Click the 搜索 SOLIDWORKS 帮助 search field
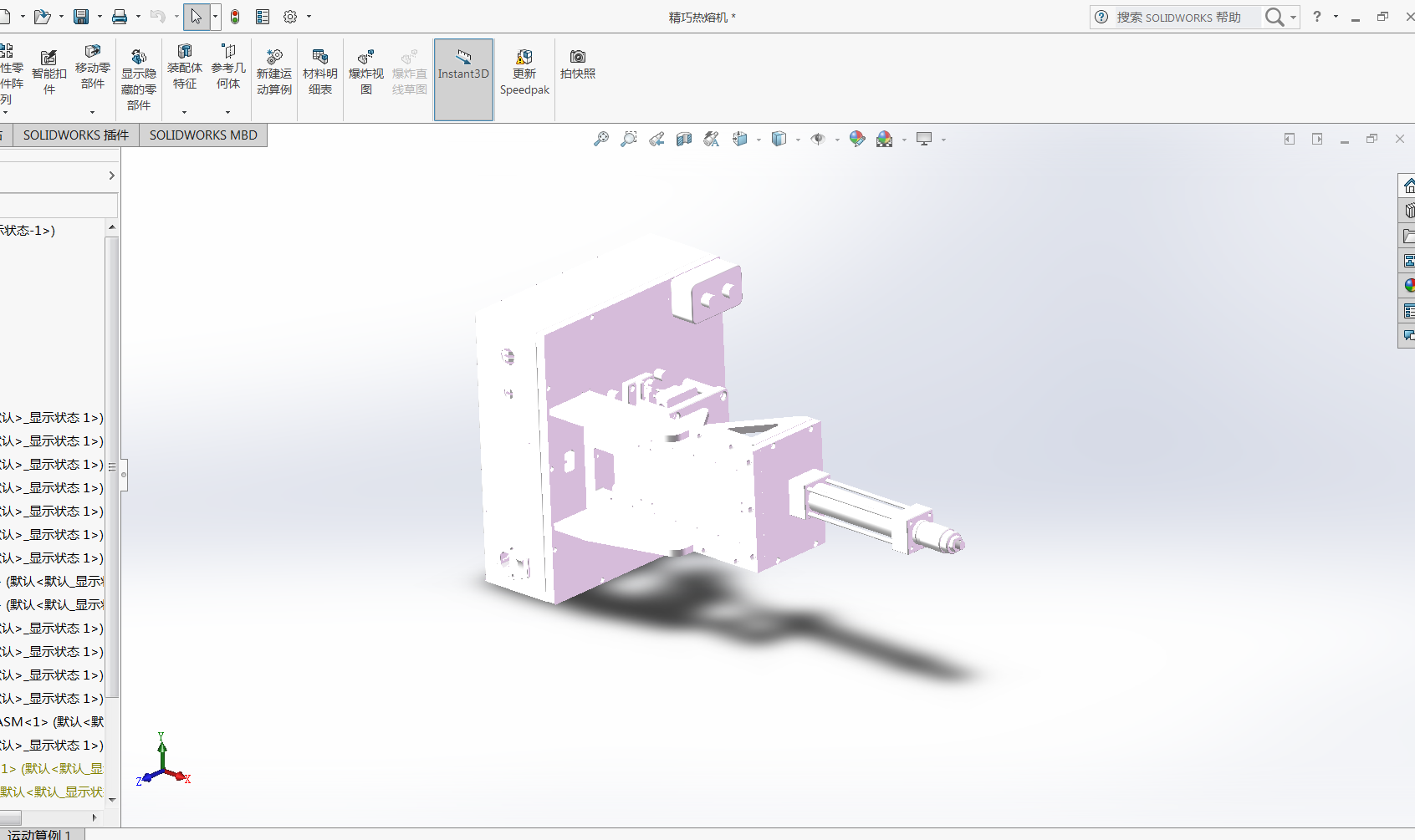The height and width of the screenshot is (840, 1415). 1188,18
